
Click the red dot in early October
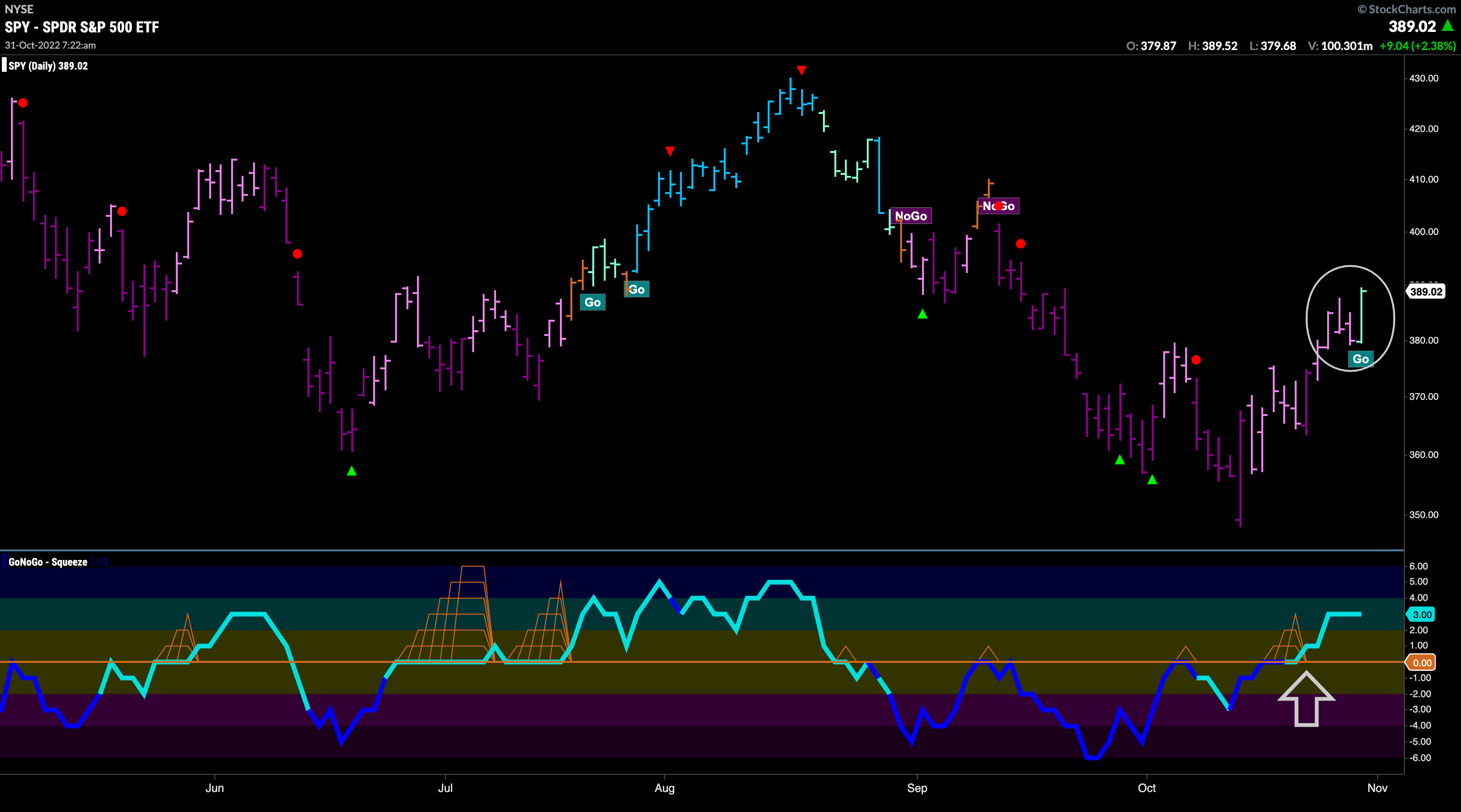pos(1196,359)
